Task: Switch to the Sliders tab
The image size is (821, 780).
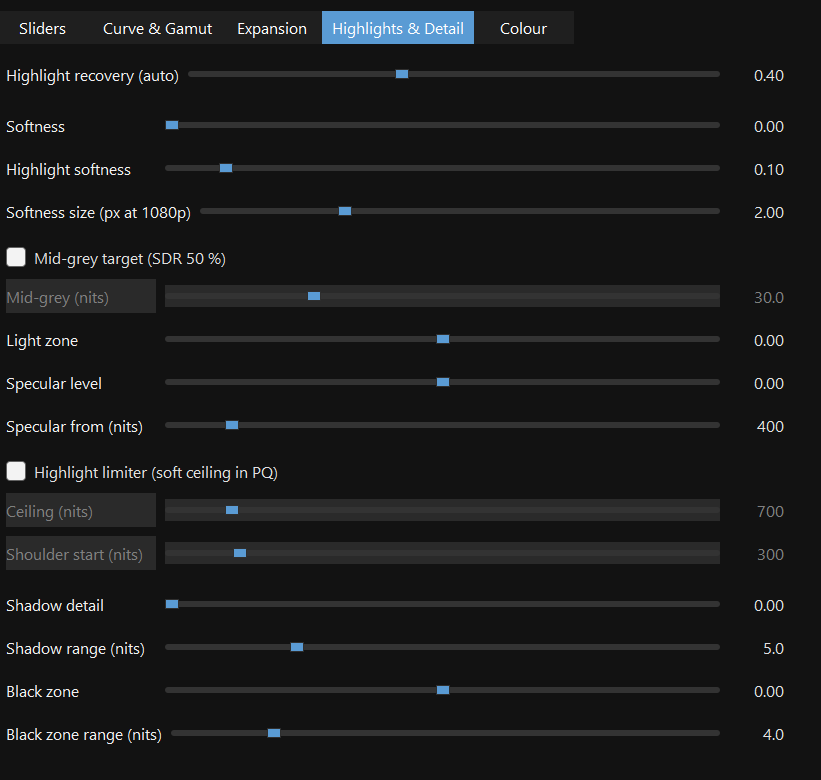Action: pos(42,28)
